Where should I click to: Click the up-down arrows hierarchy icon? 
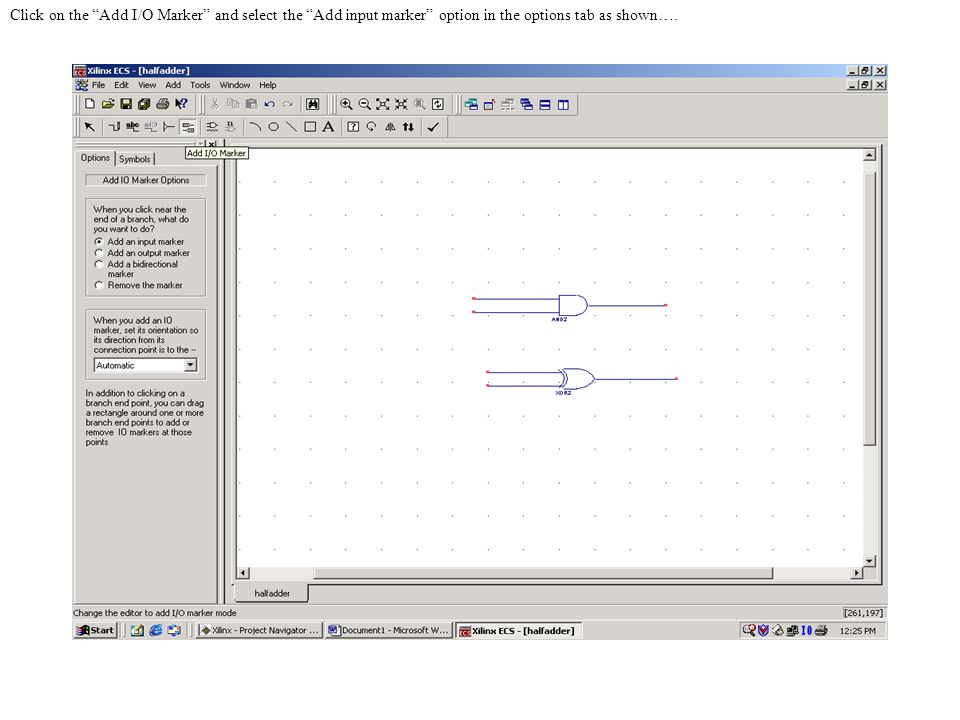(408, 127)
